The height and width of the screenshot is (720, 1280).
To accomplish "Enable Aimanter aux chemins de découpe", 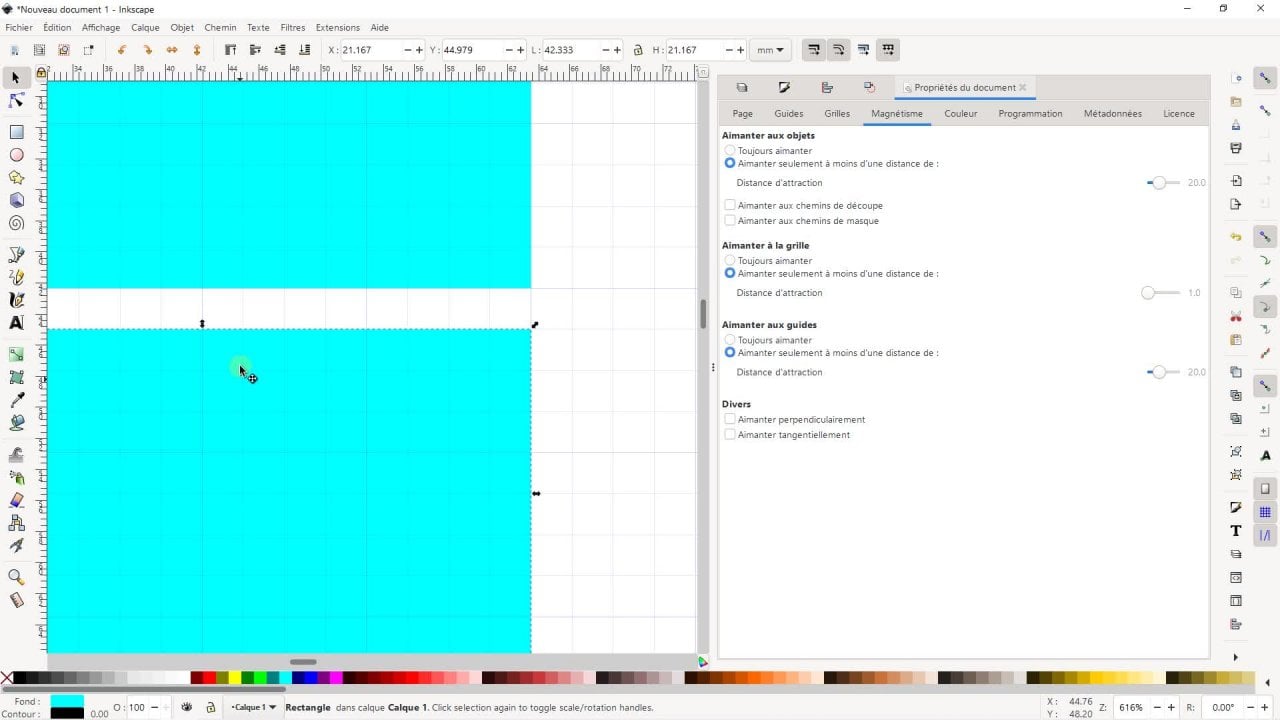I will (730, 206).
